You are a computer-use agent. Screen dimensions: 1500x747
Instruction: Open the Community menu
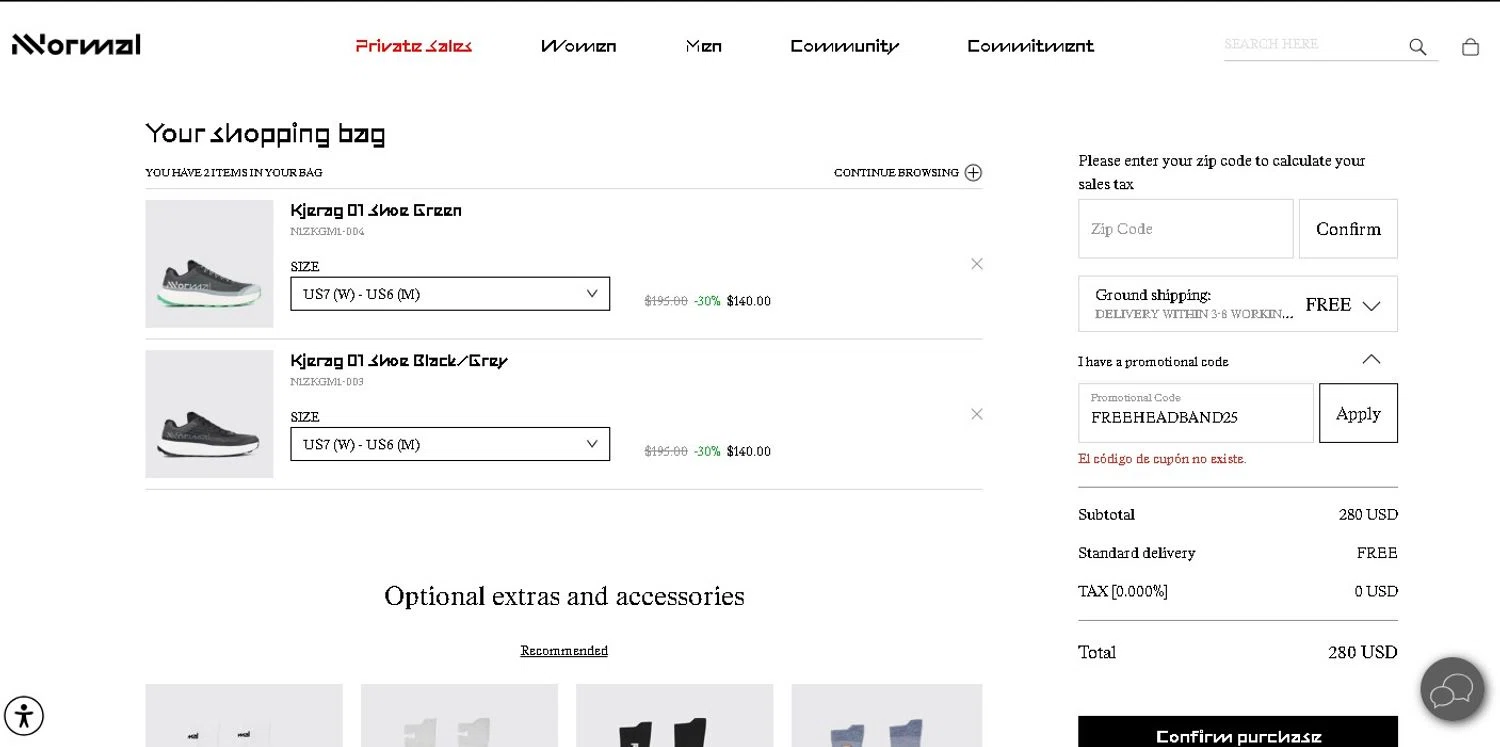point(844,46)
